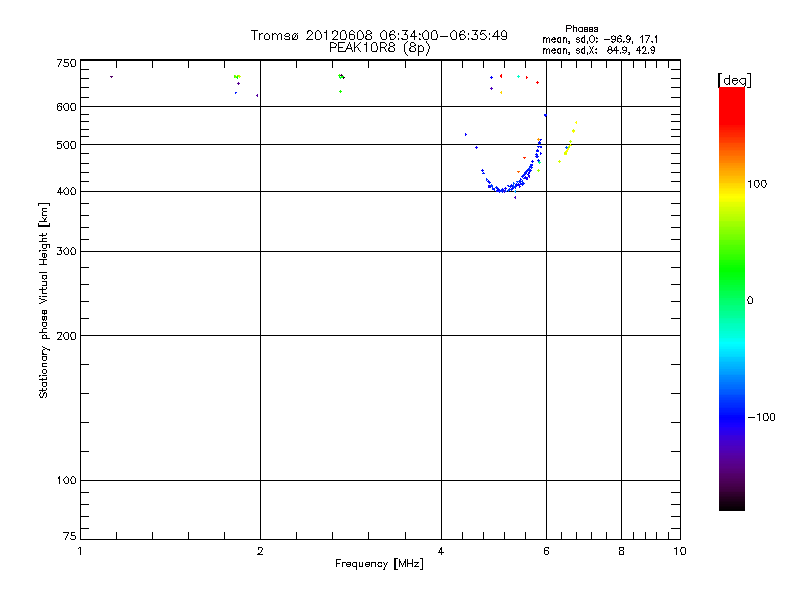Click the 'Frequency [MHz]' axis label
Image resolution: width=800 pixels, height=600 pixels.
379,564
